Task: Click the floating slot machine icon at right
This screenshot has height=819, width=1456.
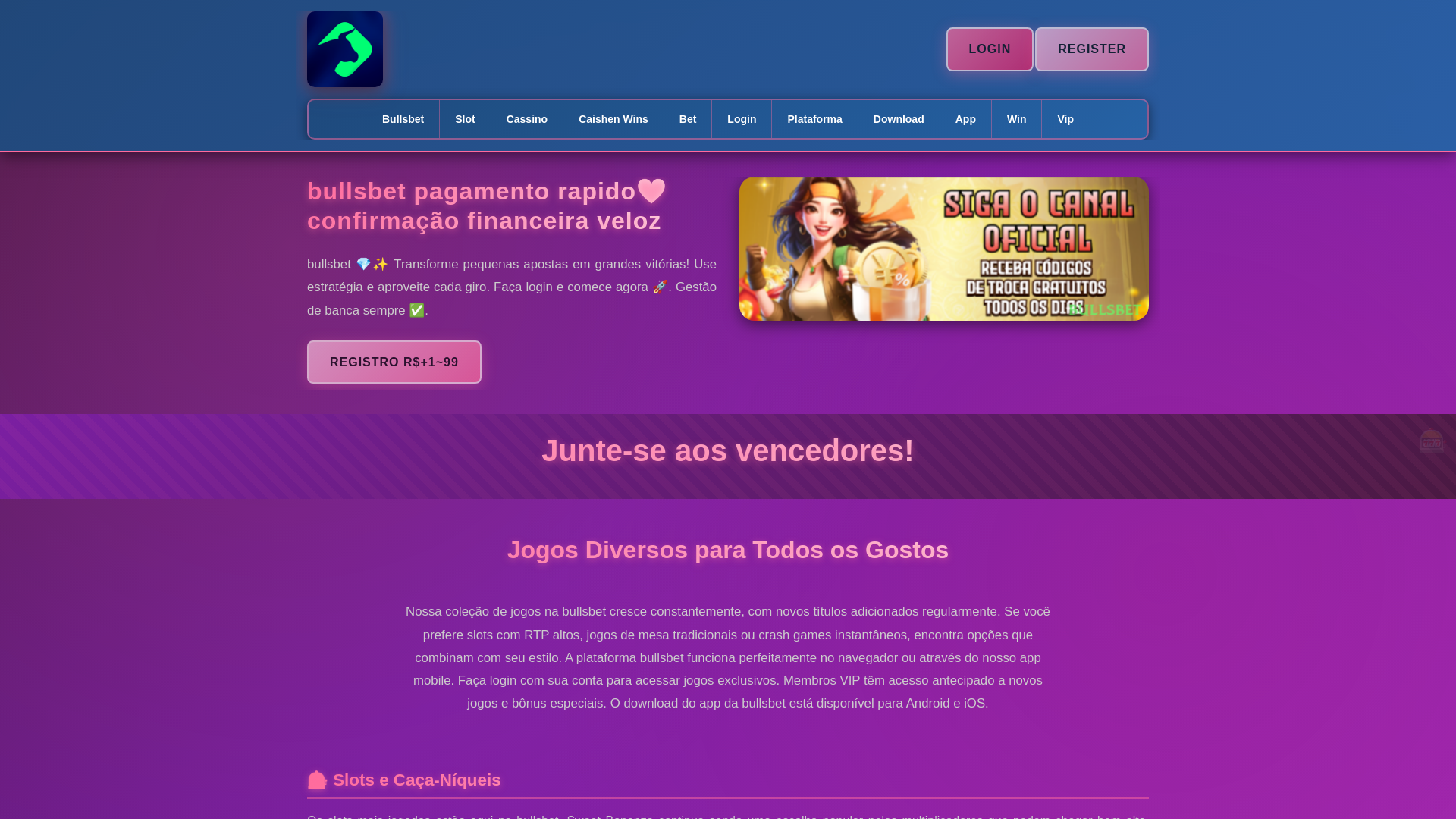Action: (x=1432, y=441)
